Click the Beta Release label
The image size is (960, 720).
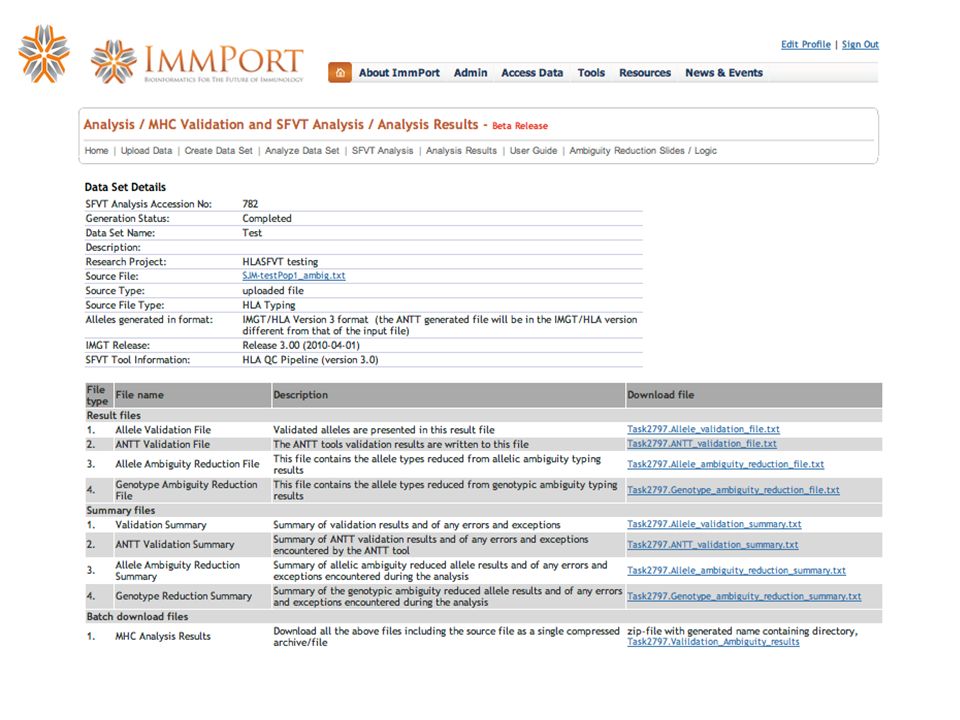(520, 126)
